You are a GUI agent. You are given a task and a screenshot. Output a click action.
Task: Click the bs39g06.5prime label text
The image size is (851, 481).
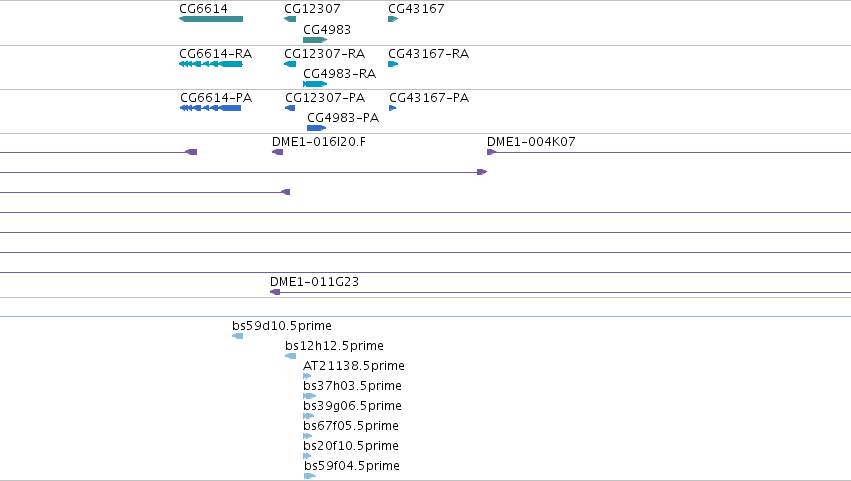(x=352, y=406)
